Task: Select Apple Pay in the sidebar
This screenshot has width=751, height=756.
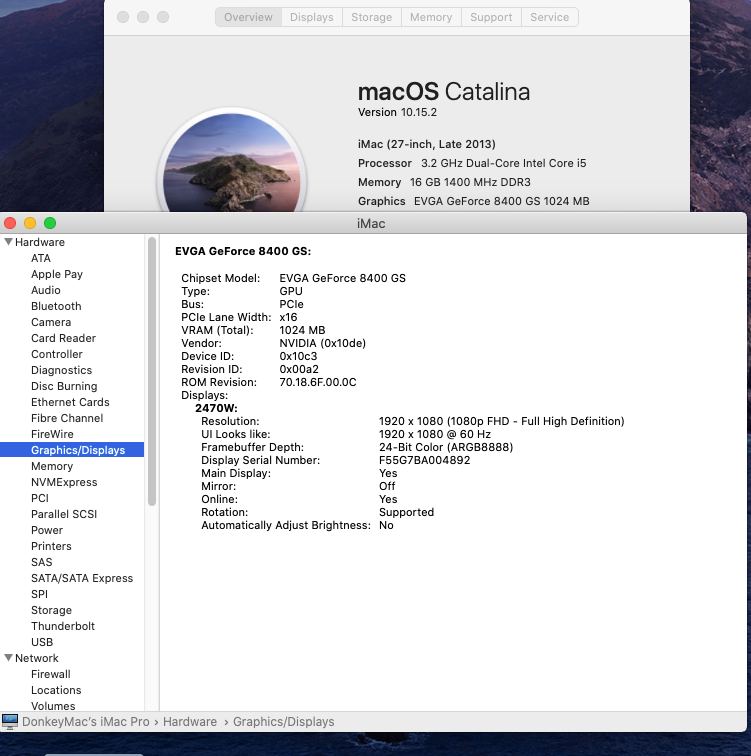Action: point(57,274)
